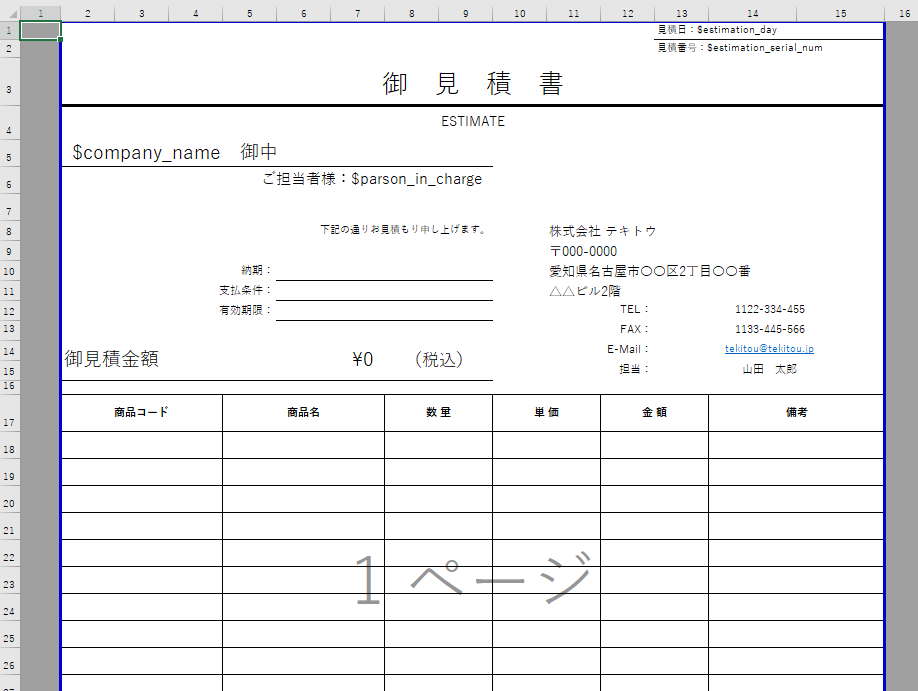Screen dimensions: 918x691
Task: Click the ESTIMATE subtitle cell
Action: [x=472, y=122]
